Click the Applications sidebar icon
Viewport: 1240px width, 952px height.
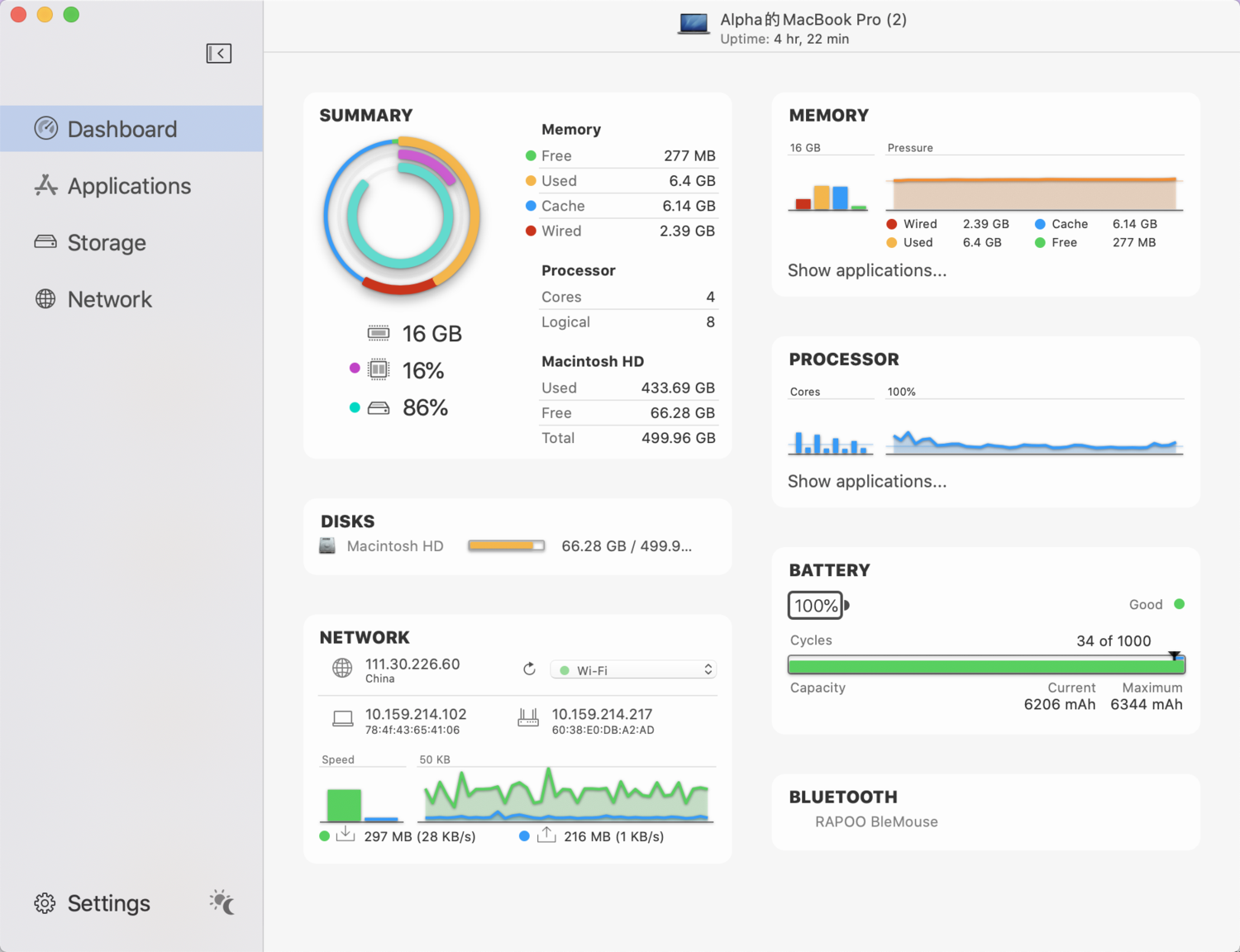click(46, 185)
